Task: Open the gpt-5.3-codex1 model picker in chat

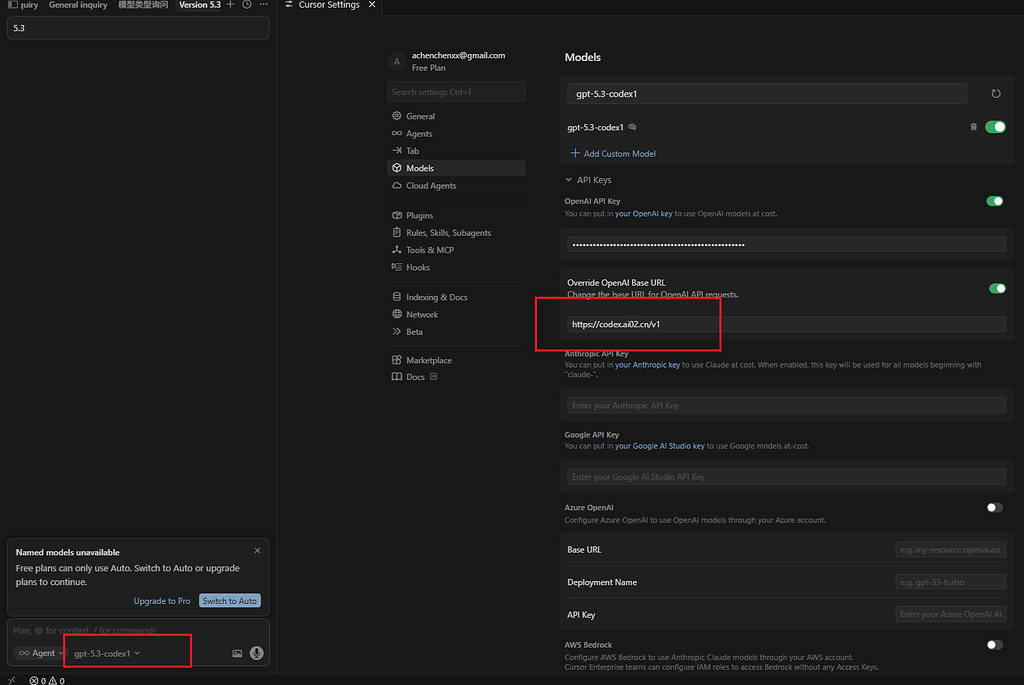Action: point(106,653)
